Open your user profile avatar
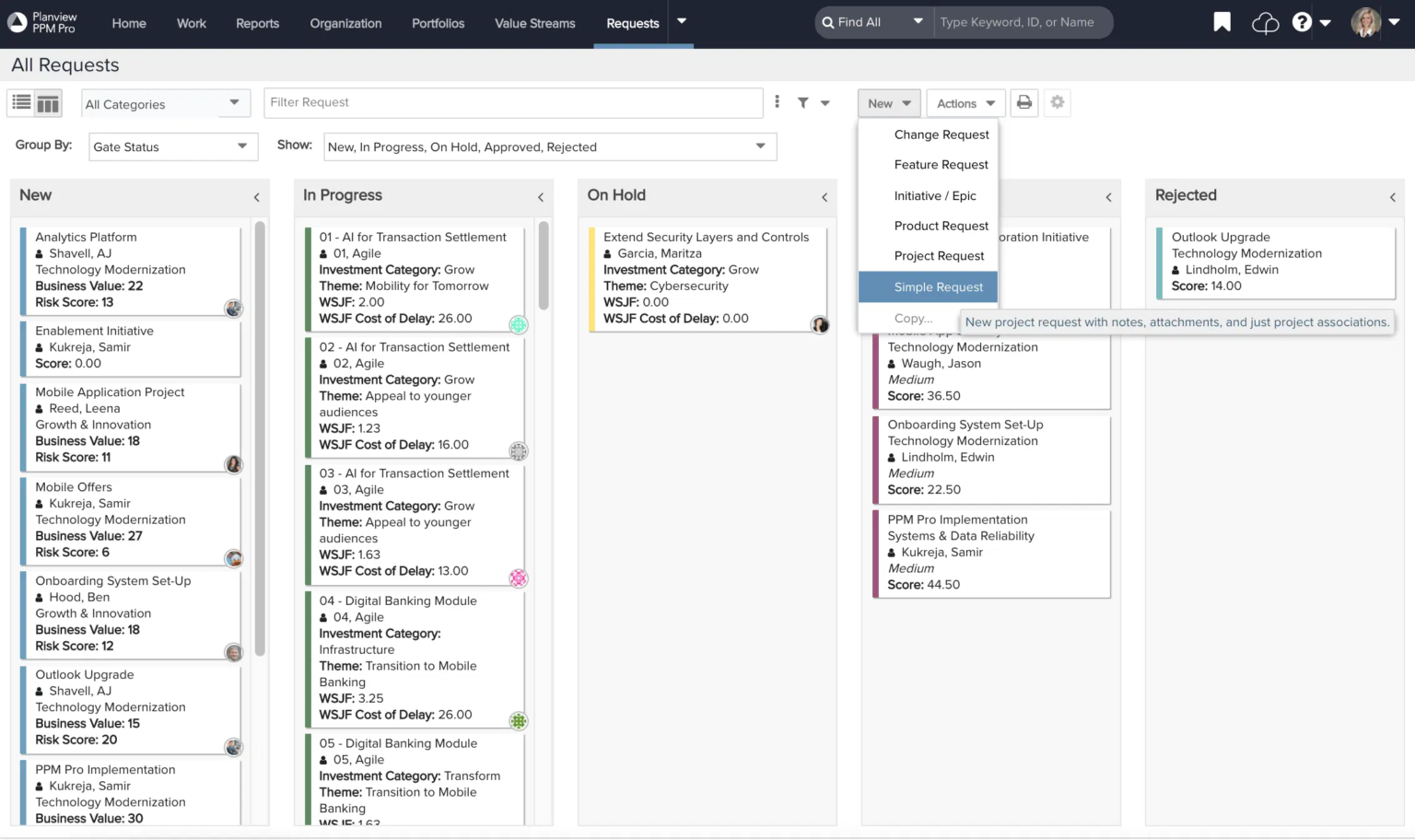 click(x=1365, y=22)
